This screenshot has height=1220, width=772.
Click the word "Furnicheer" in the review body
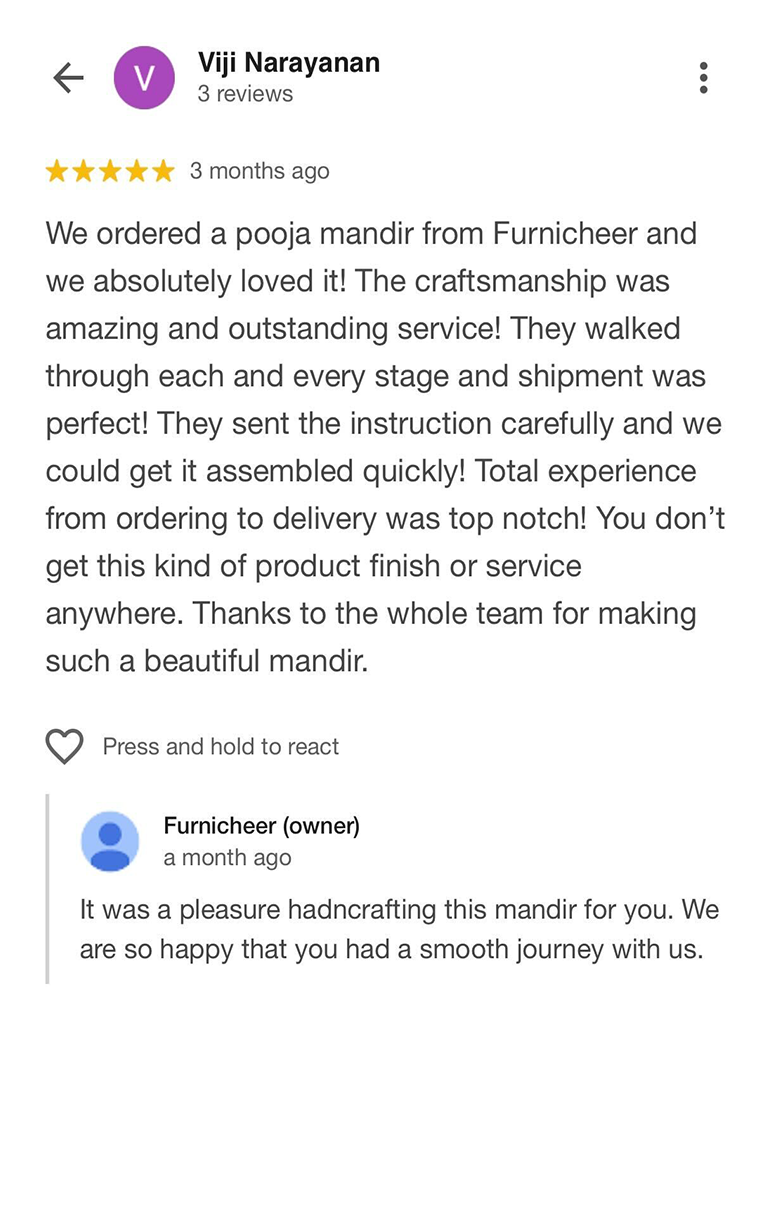click(565, 234)
